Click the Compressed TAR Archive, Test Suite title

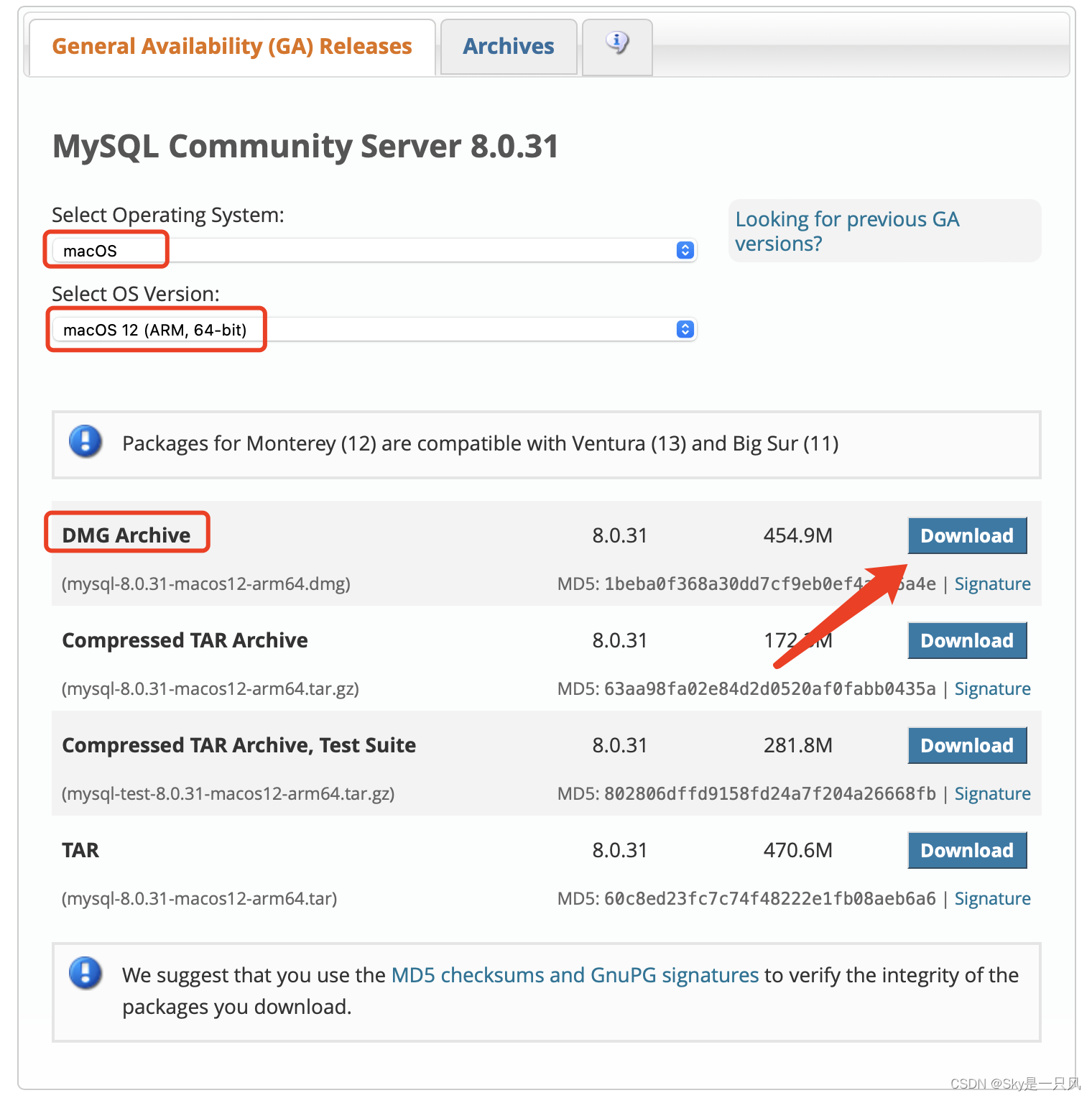239,745
